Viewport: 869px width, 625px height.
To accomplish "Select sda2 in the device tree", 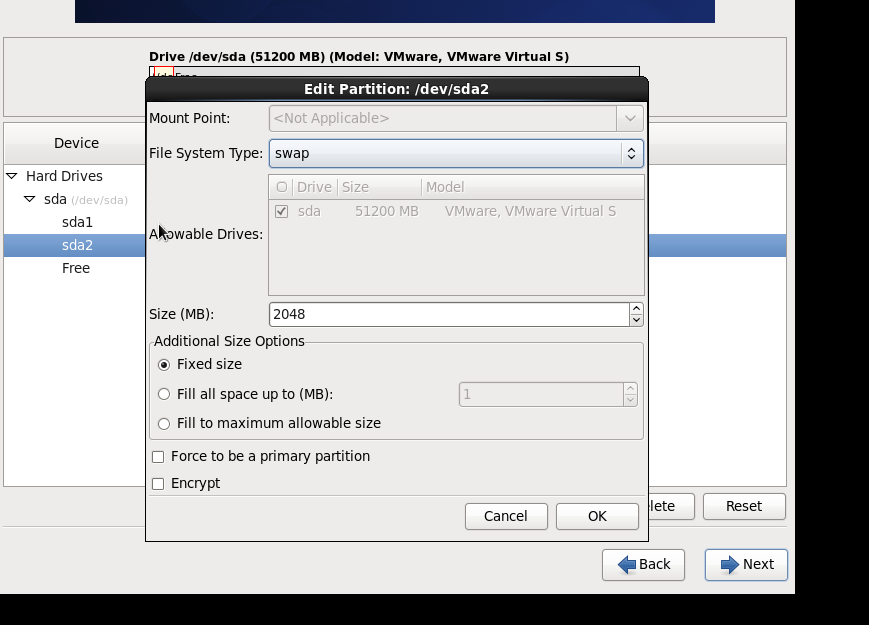I will tap(77, 245).
